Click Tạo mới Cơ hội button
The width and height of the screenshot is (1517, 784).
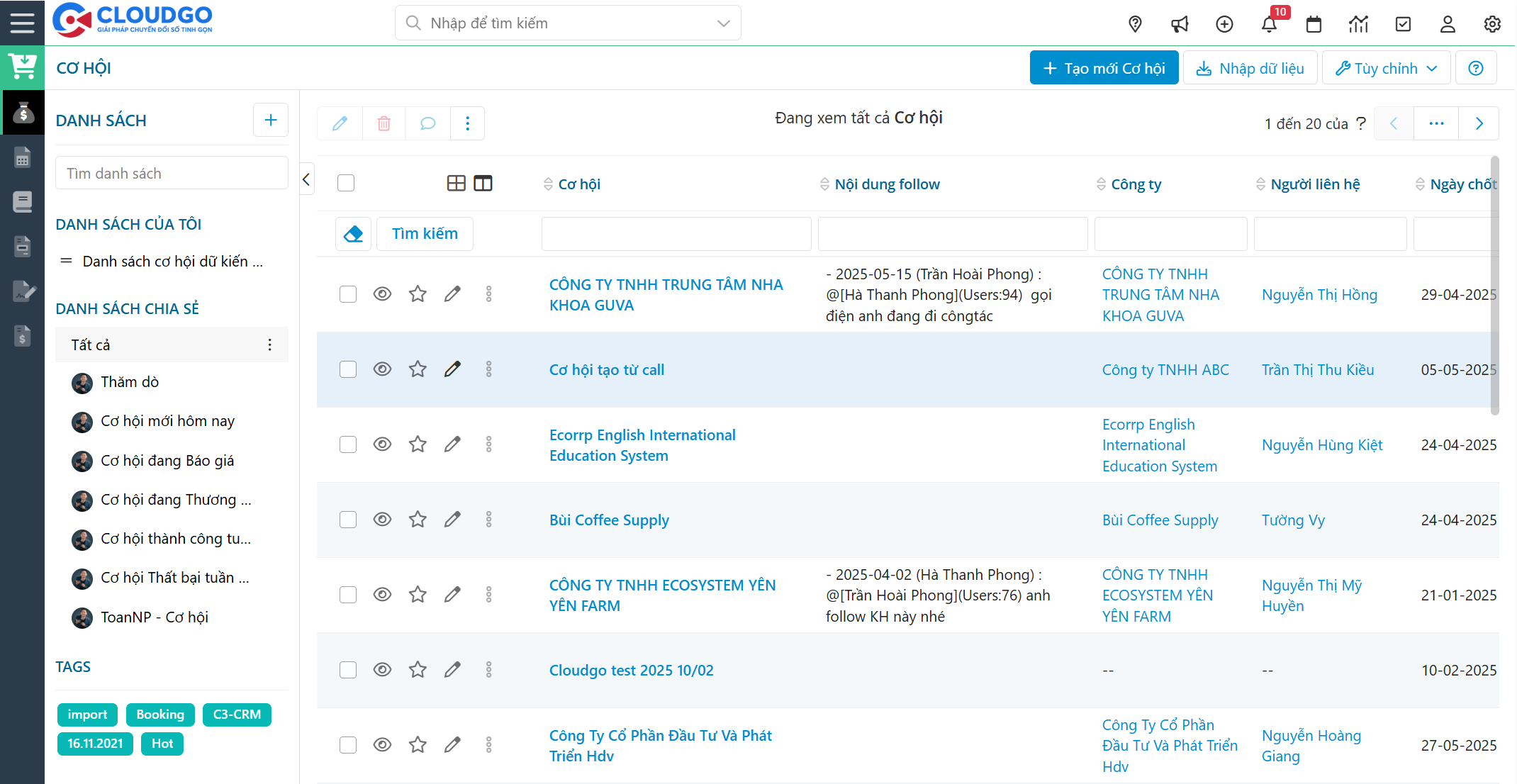click(x=1104, y=68)
